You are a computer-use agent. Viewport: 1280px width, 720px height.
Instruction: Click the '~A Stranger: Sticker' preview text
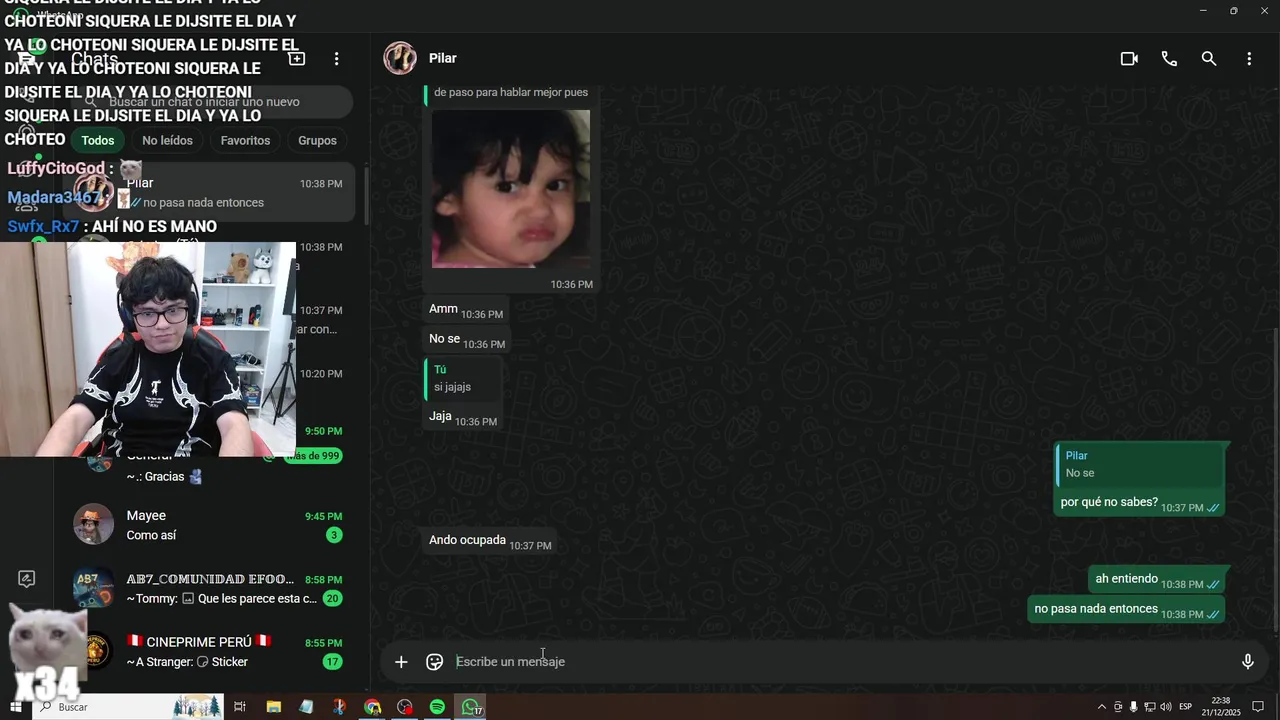187,662
